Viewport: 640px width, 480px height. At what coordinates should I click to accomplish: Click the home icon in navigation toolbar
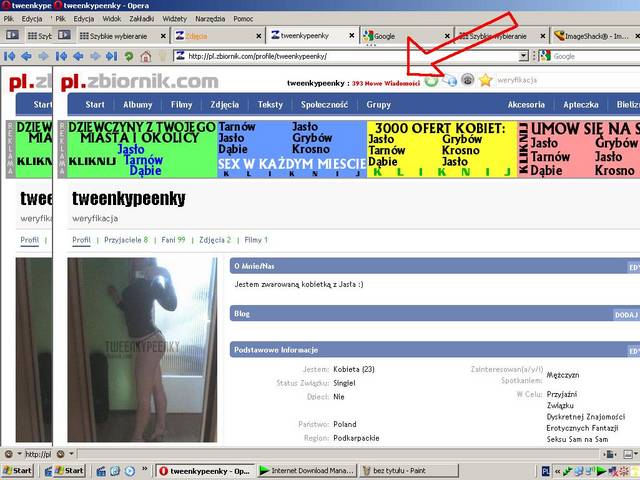[x=146, y=57]
